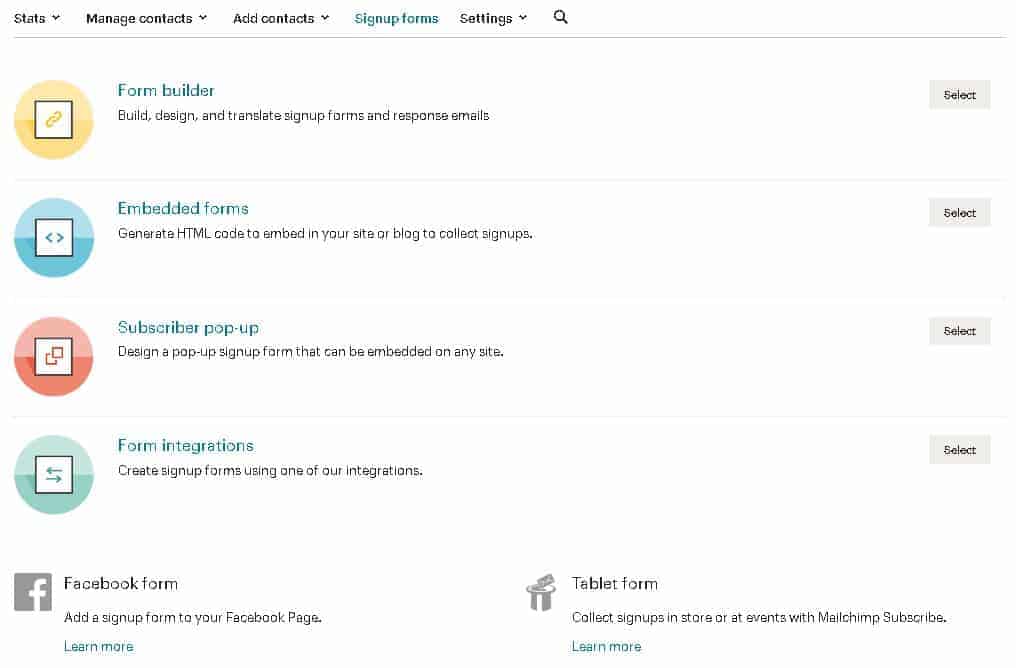Open search with the magnifier icon
The width and height of the screenshot is (1016, 668).
[560, 17]
